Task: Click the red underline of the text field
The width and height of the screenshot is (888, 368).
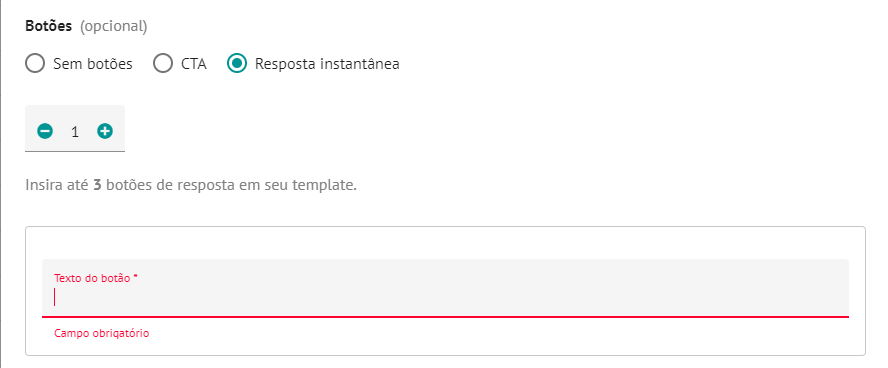Action: [445, 316]
